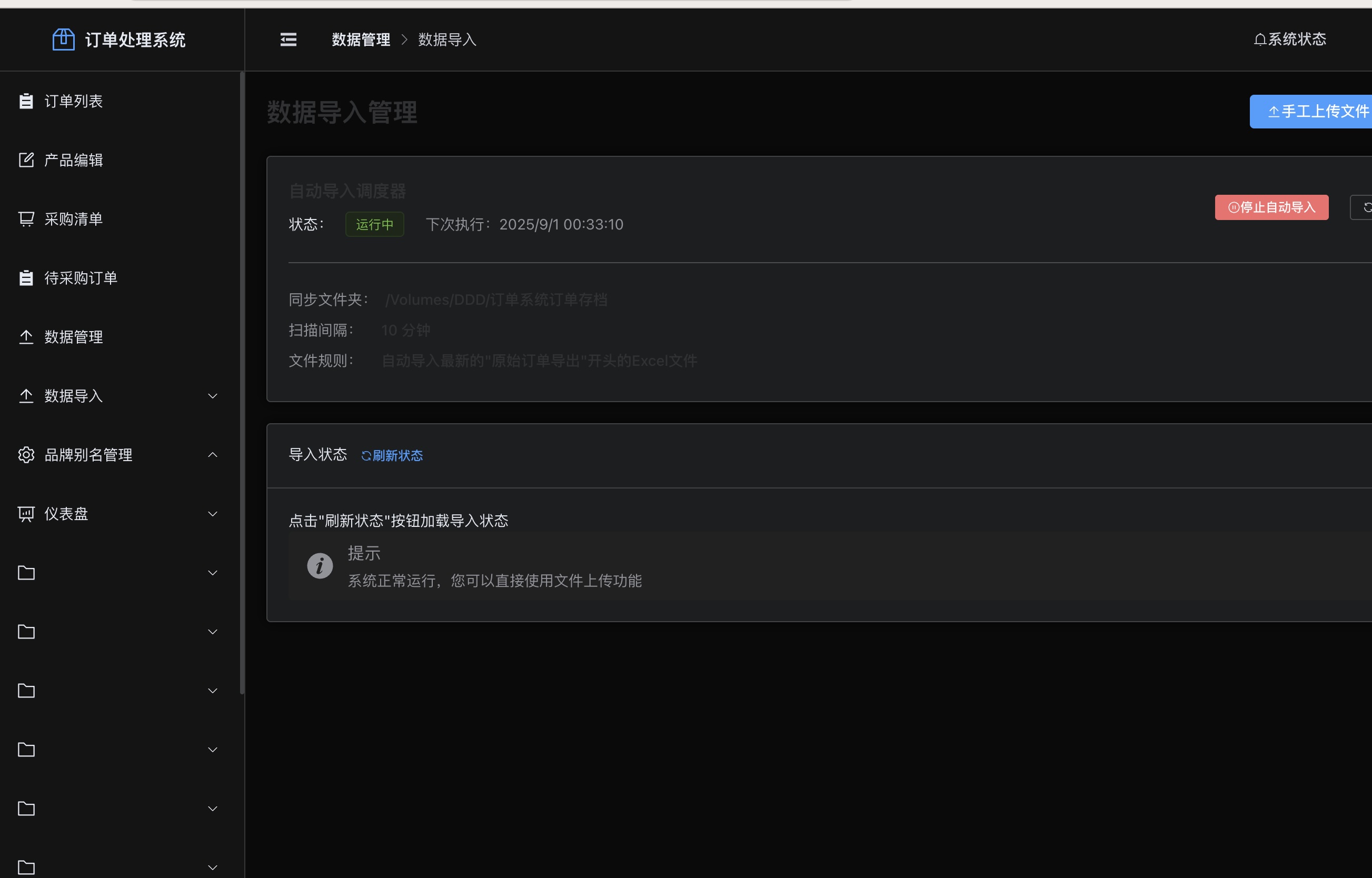Open 订单列表 from the sidebar
This screenshot has width=1372, height=878.
73,102
